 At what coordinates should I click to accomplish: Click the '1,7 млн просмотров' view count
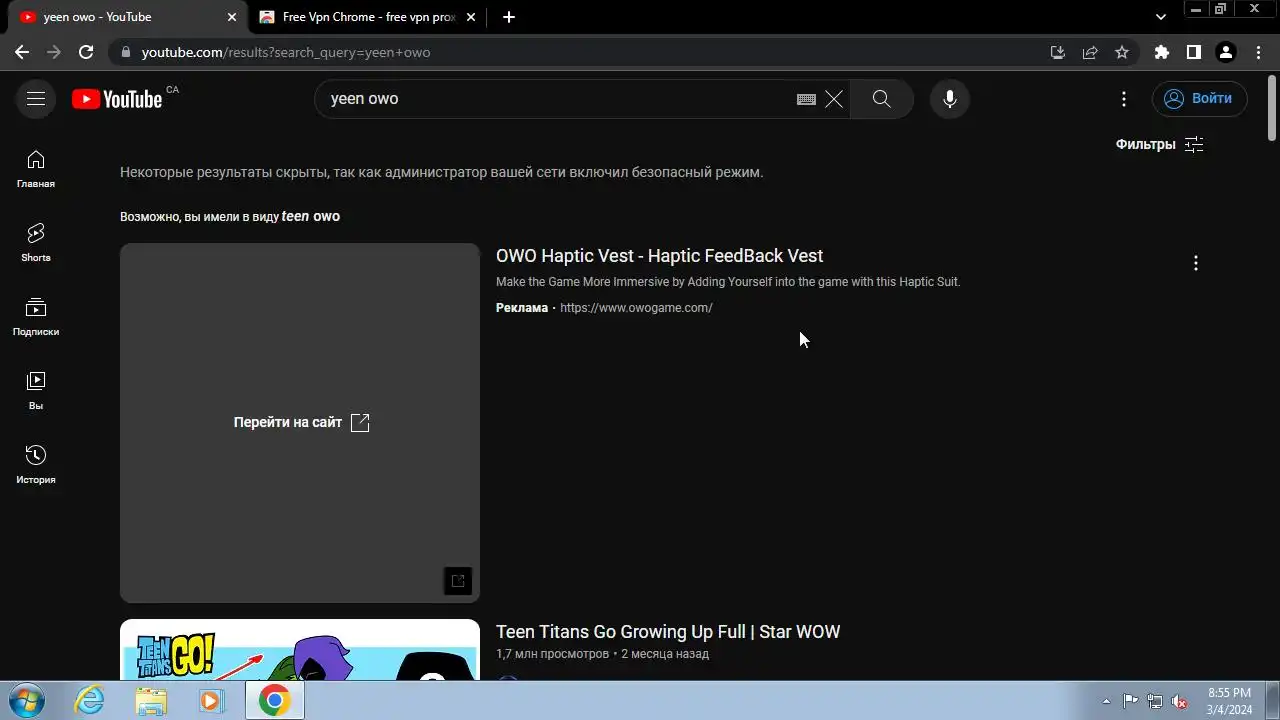(x=552, y=654)
